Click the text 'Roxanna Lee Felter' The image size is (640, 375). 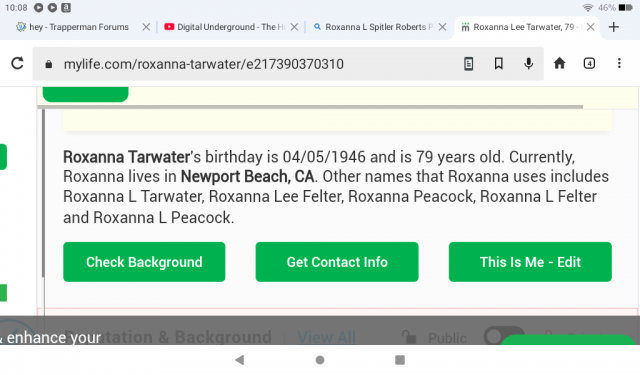click(276, 197)
